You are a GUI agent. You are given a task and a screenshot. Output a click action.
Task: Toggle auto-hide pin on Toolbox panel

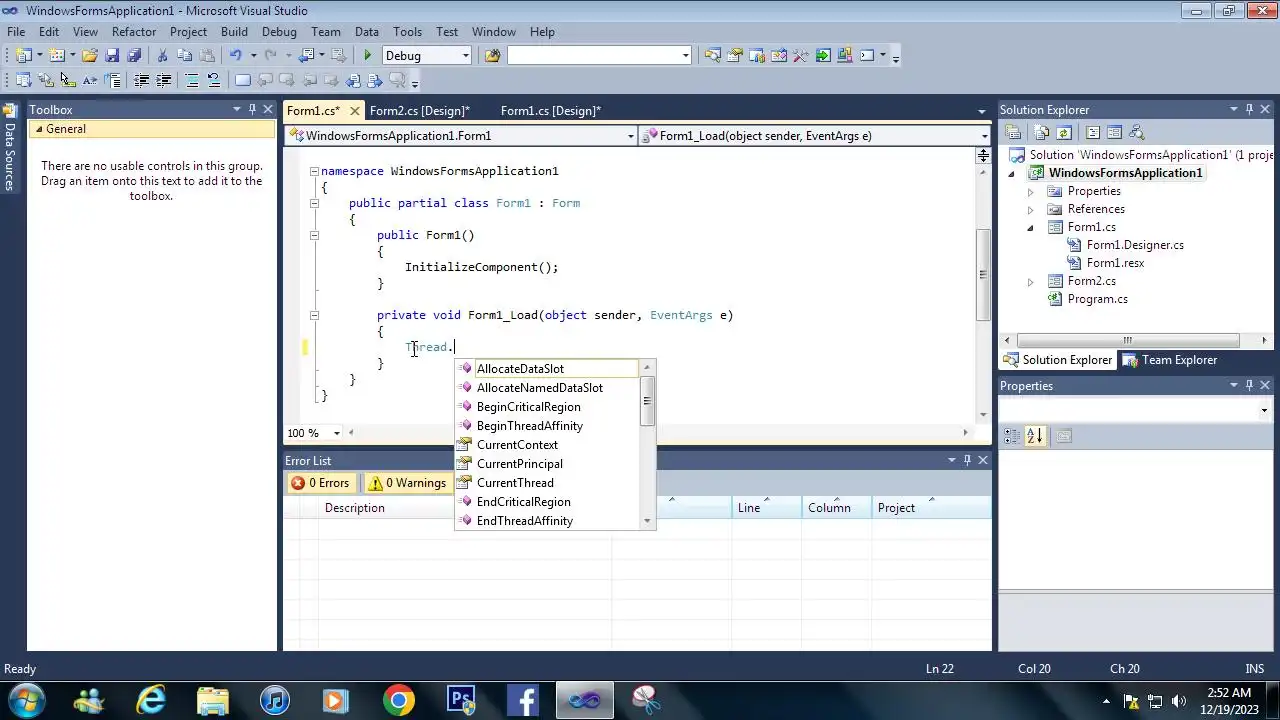pyautogui.click(x=252, y=110)
